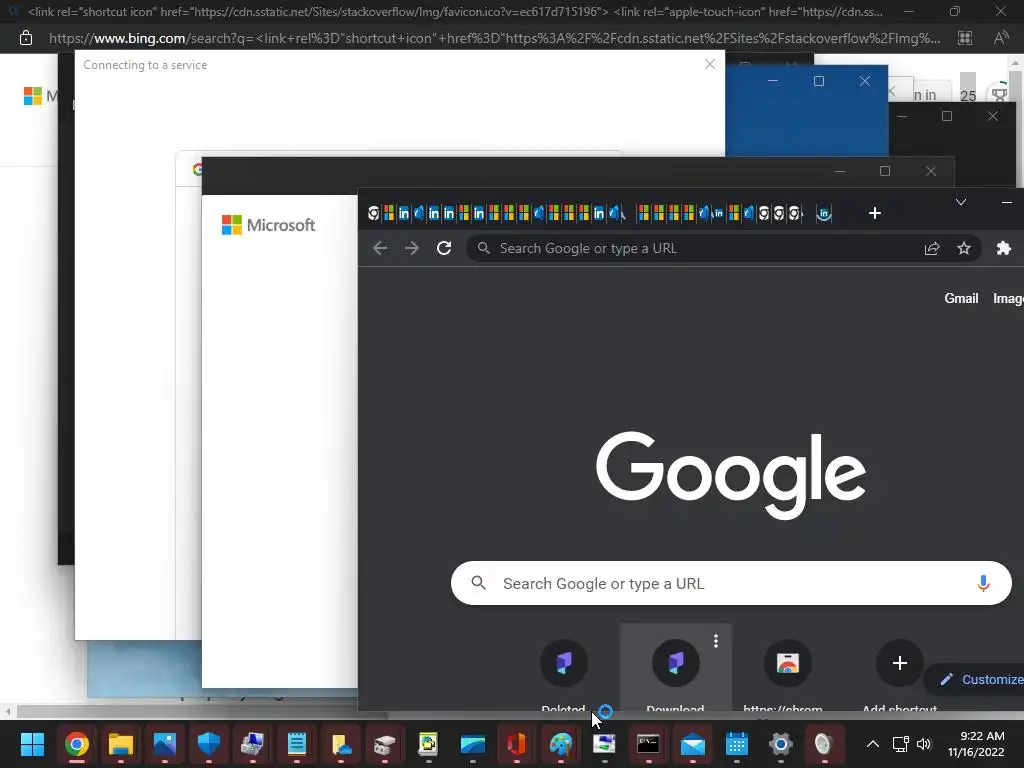
Task: Open Google Chrome from the taskbar
Action: (76, 744)
